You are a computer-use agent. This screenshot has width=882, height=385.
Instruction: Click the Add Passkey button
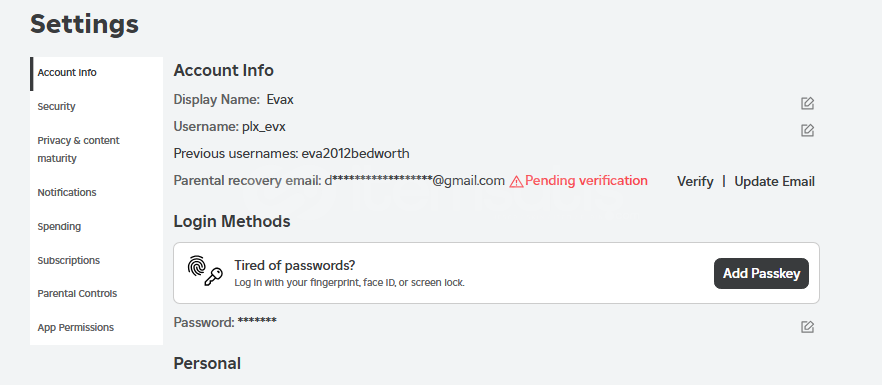point(761,274)
